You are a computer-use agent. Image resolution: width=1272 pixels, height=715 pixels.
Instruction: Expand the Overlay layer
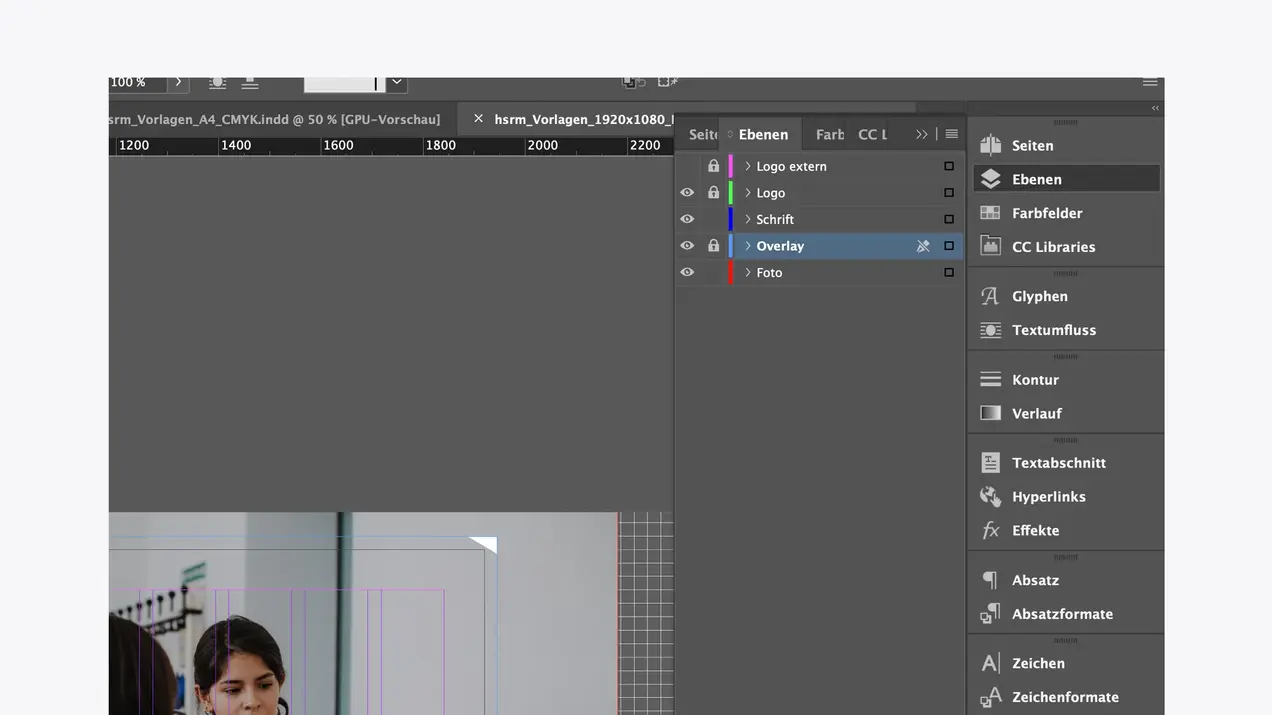[x=746, y=245]
